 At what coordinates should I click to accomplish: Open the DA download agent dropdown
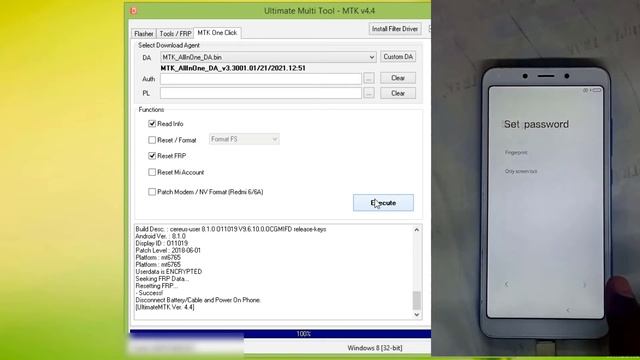(x=268, y=57)
